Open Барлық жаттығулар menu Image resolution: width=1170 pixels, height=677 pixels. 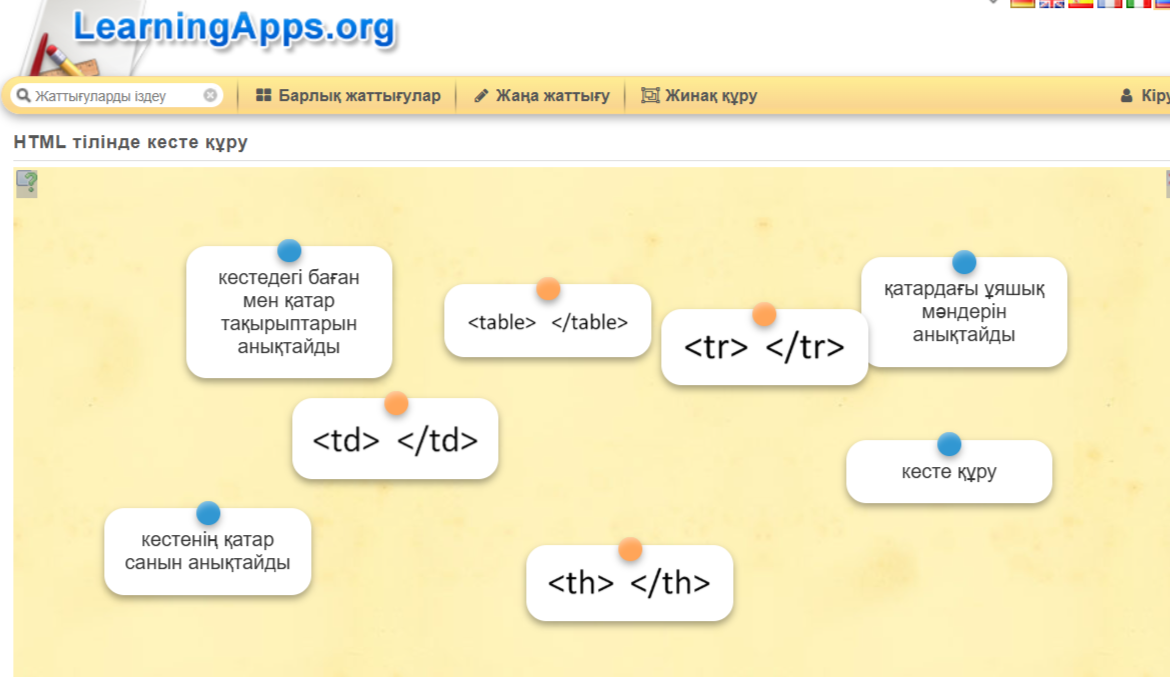tap(348, 96)
